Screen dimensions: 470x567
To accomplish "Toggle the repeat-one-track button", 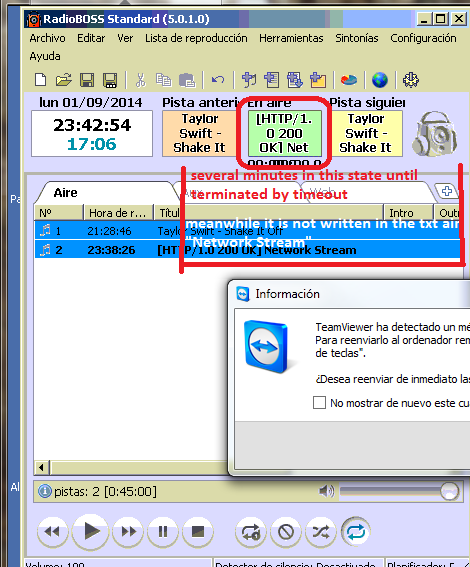I will 251,532.
